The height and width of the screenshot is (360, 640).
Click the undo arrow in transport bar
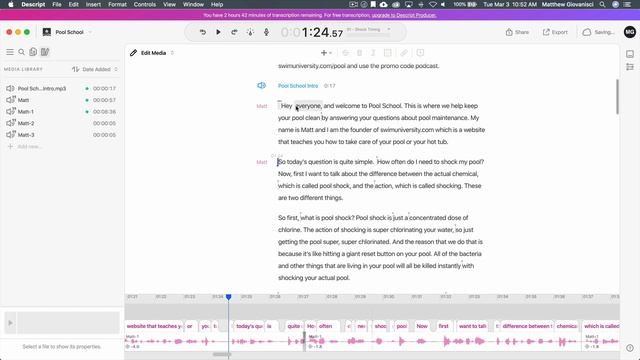pos(203,32)
